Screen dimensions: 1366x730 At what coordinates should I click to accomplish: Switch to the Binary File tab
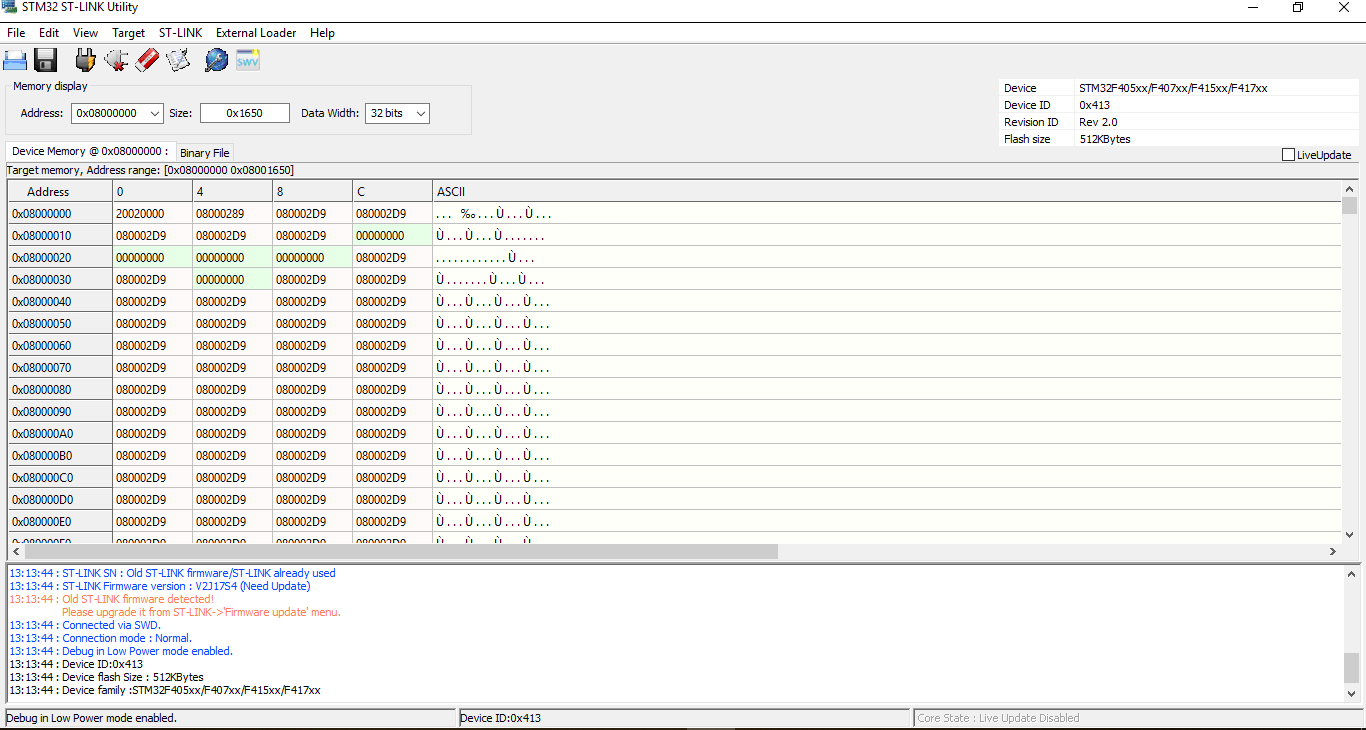click(x=205, y=153)
